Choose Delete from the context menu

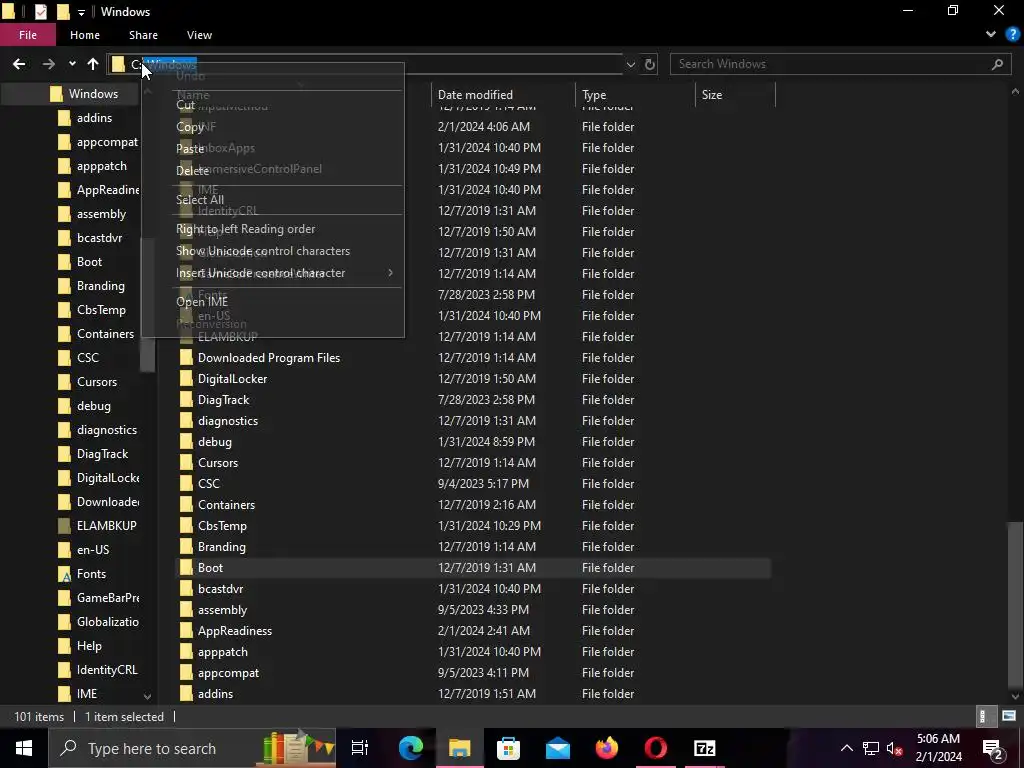[273, 170]
